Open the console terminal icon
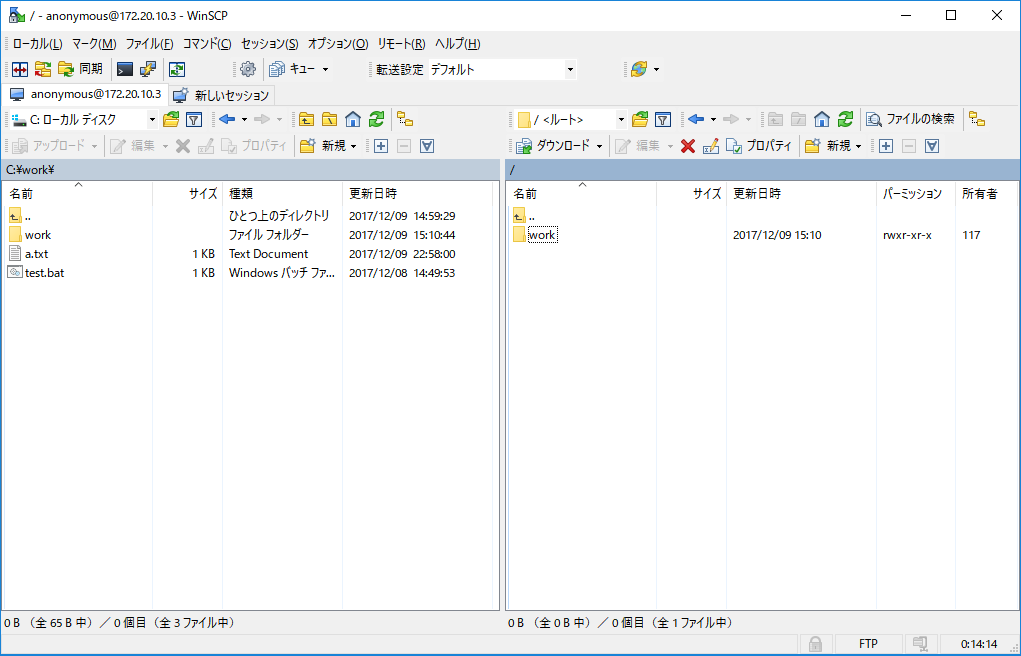The image size is (1021, 656). [125, 69]
